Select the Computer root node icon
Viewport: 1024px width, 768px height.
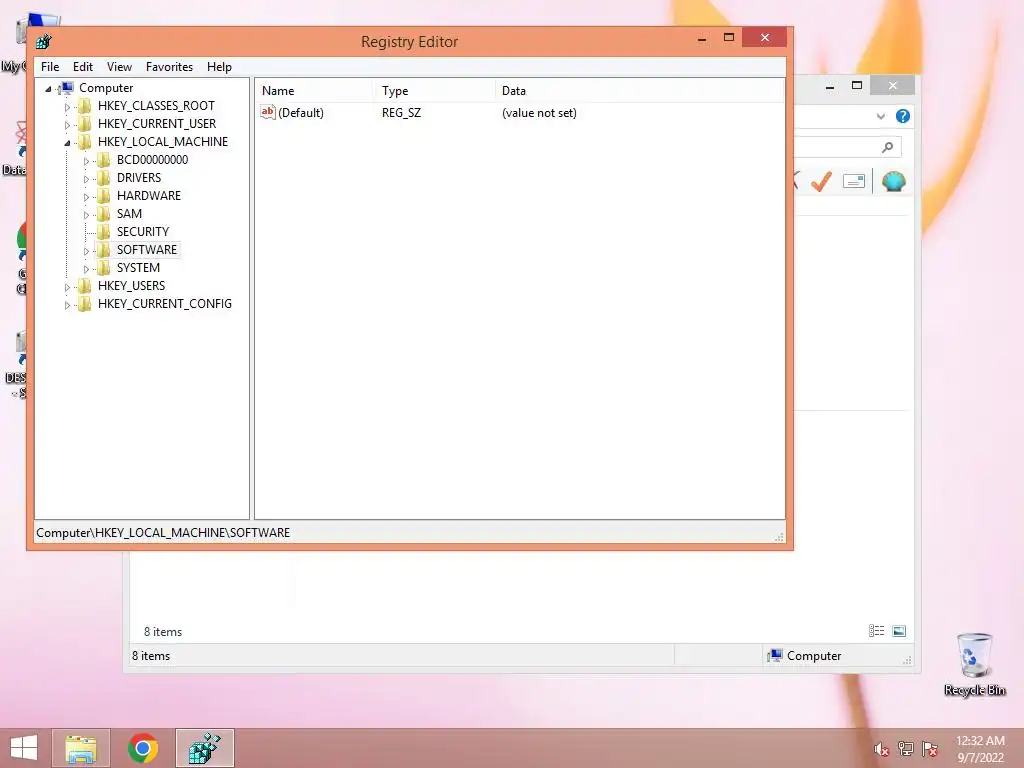(67, 88)
